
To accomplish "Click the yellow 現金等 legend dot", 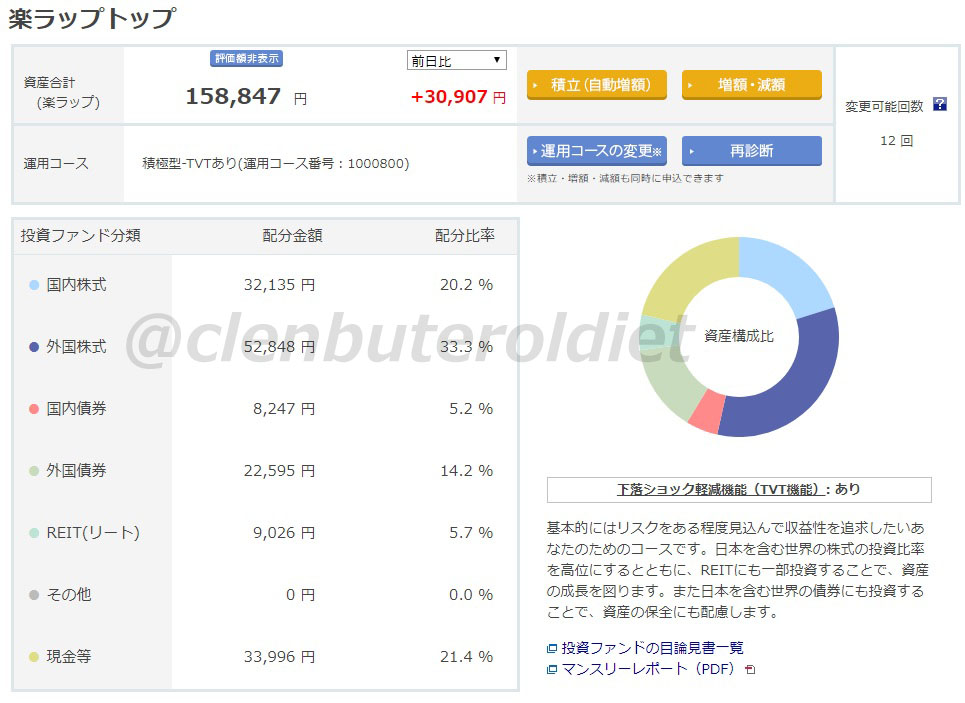I will point(34,657).
